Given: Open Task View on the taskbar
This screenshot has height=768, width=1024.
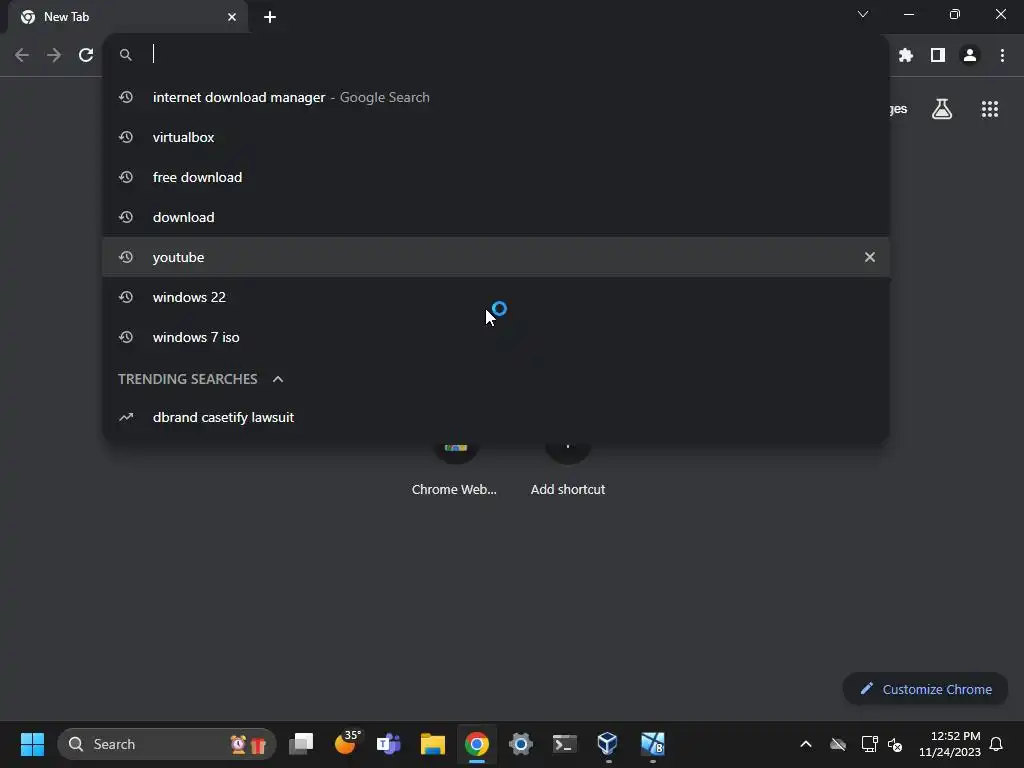Looking at the screenshot, I should (301, 744).
